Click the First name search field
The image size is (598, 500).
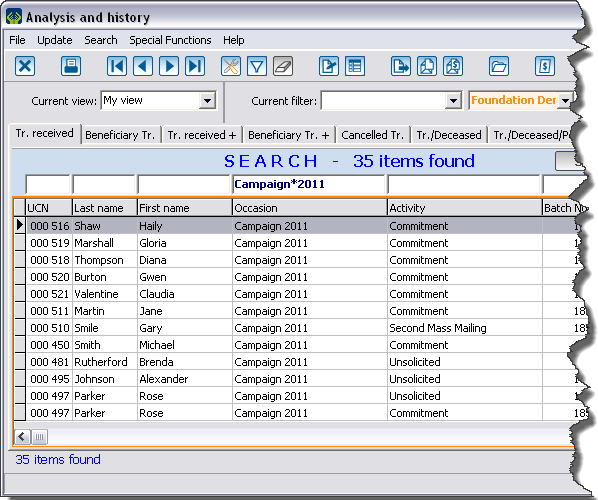click(x=184, y=184)
